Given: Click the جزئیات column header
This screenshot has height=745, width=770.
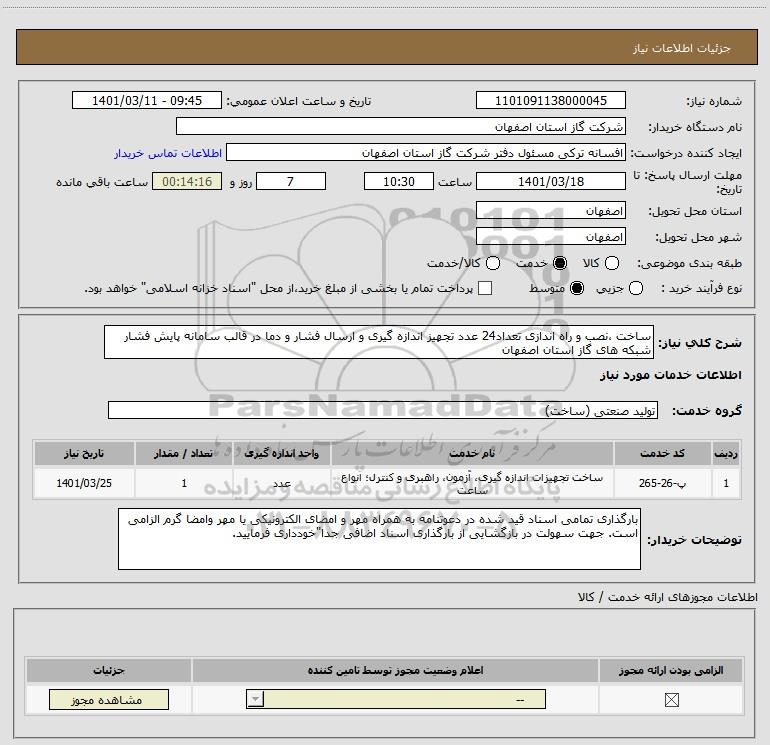Looking at the screenshot, I should point(109,670).
